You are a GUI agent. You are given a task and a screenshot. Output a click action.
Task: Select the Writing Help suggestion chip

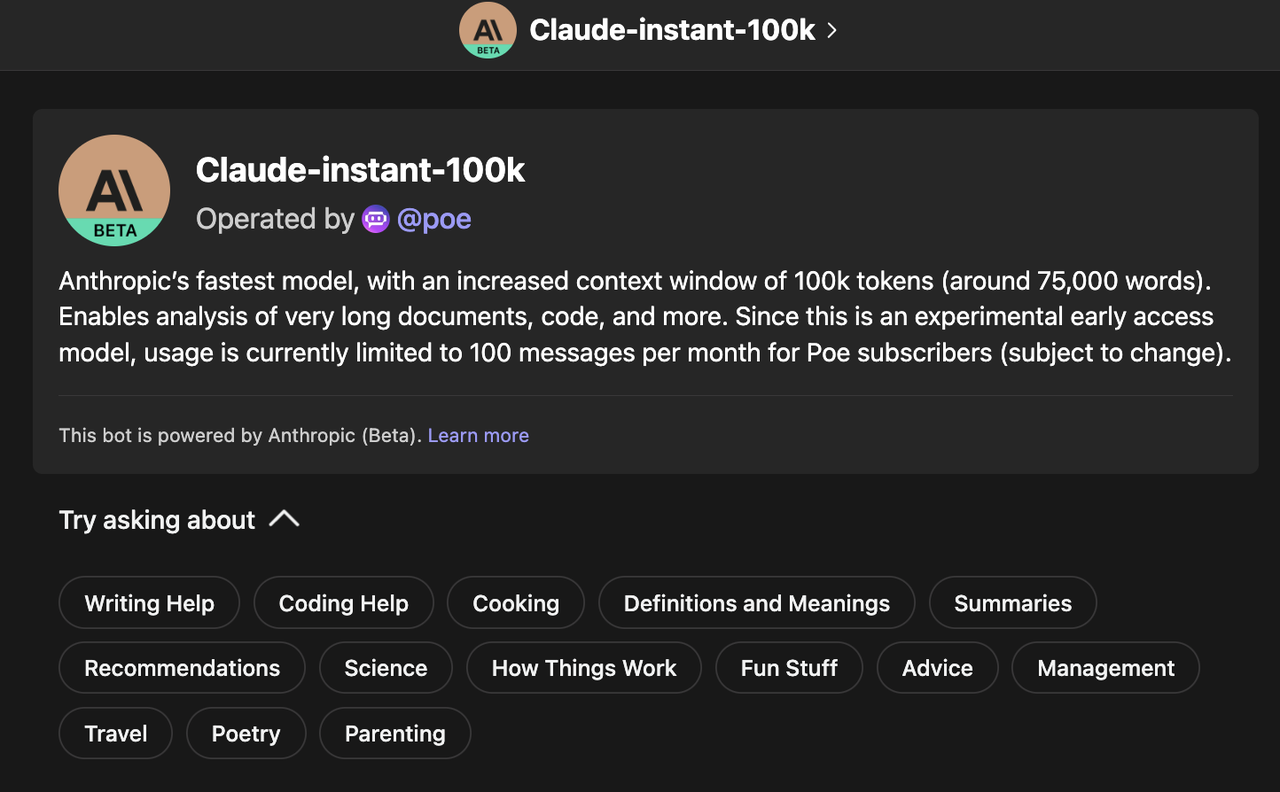tap(149, 603)
